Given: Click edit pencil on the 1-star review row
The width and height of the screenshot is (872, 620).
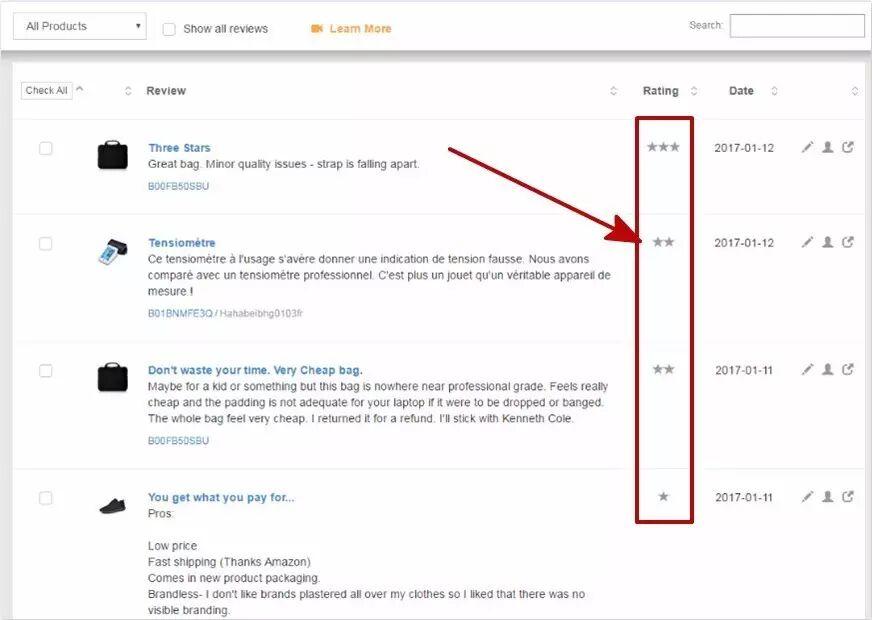Looking at the screenshot, I should tap(807, 497).
